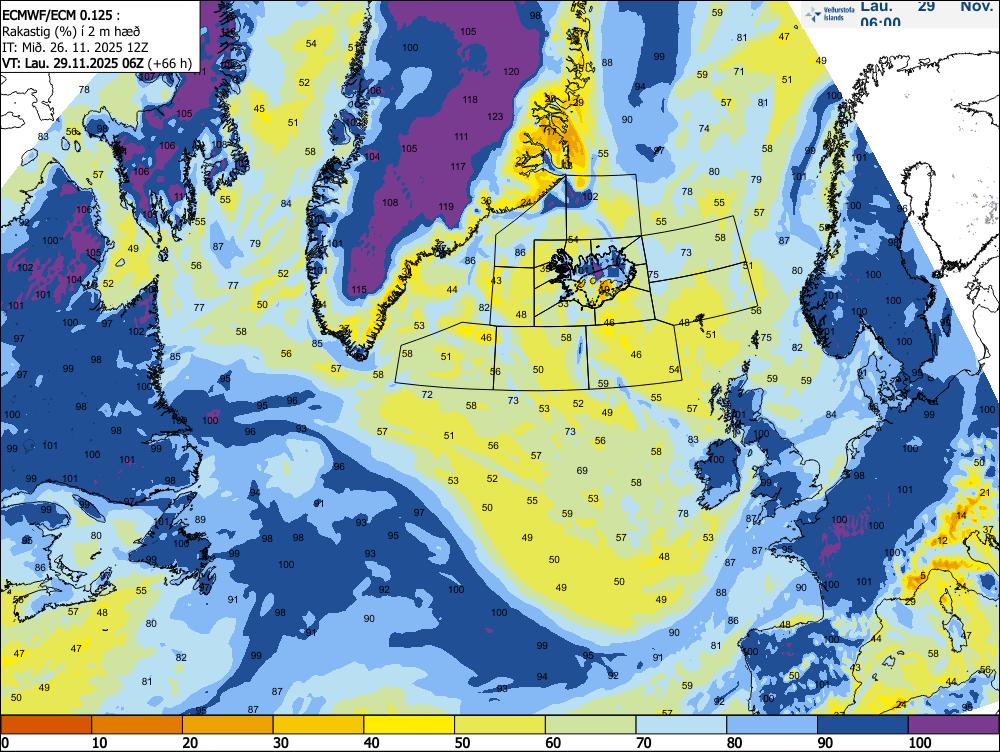This screenshot has width=1000, height=752.
Task: Select the 30–40 golden legend swatch
Action: 318,725
